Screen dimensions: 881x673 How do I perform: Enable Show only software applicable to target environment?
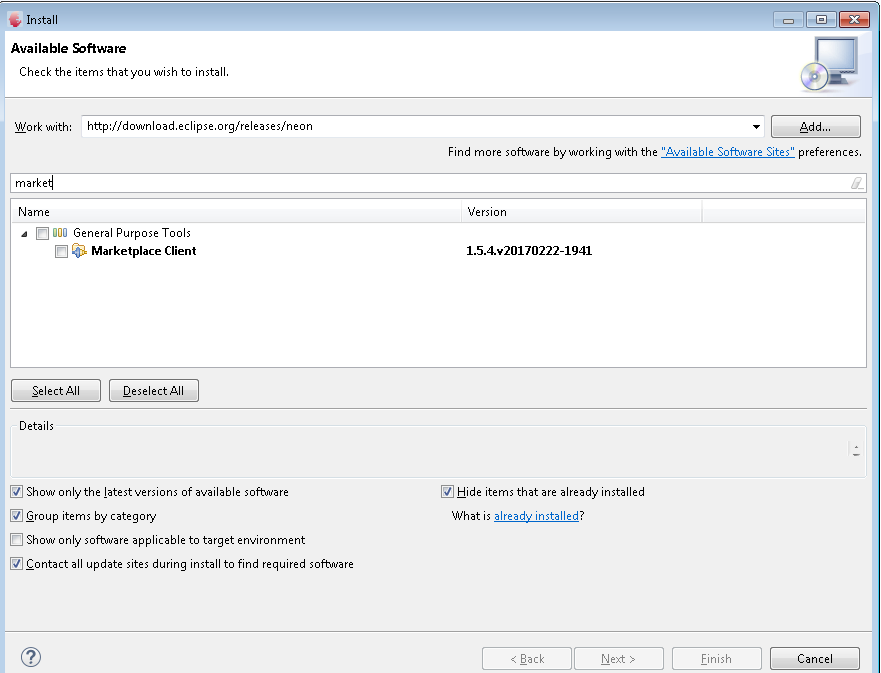coord(16,539)
